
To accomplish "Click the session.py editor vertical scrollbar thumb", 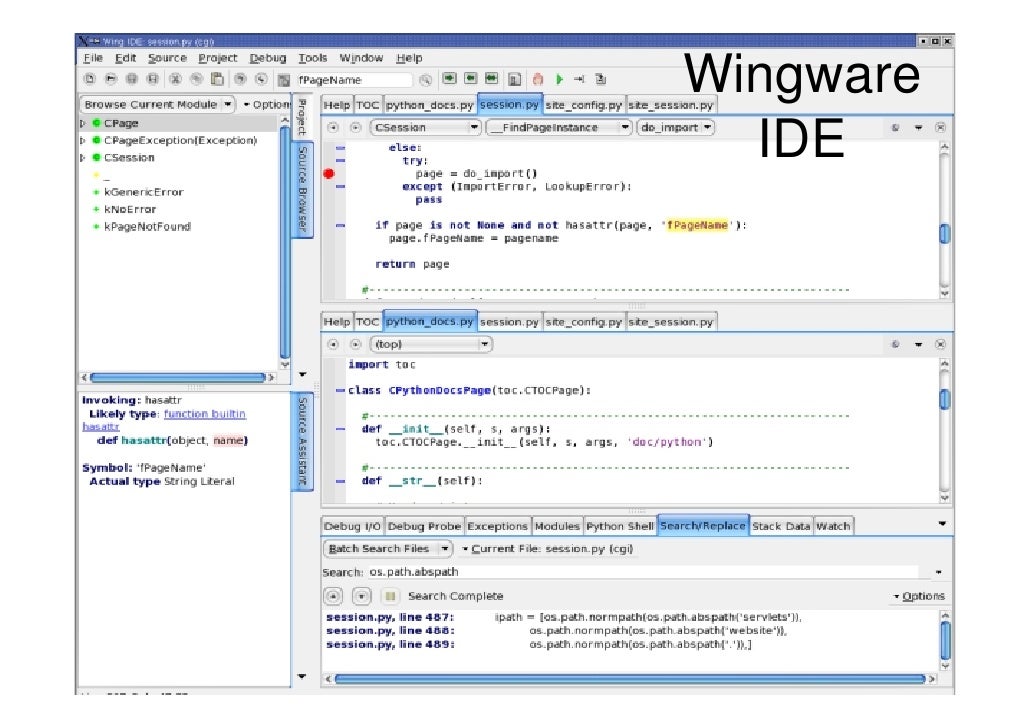I will 945,233.
